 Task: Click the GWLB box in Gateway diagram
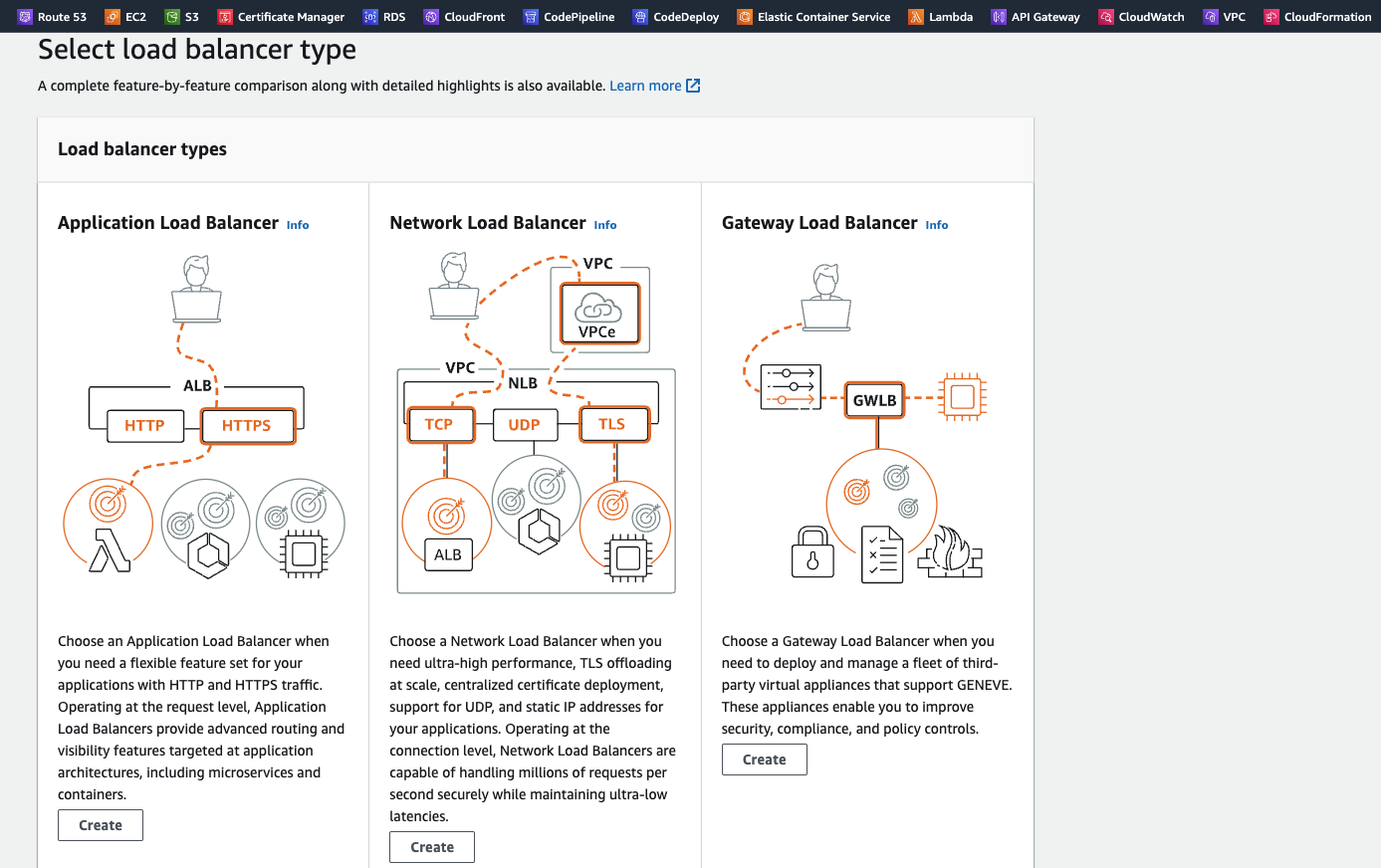click(x=875, y=400)
